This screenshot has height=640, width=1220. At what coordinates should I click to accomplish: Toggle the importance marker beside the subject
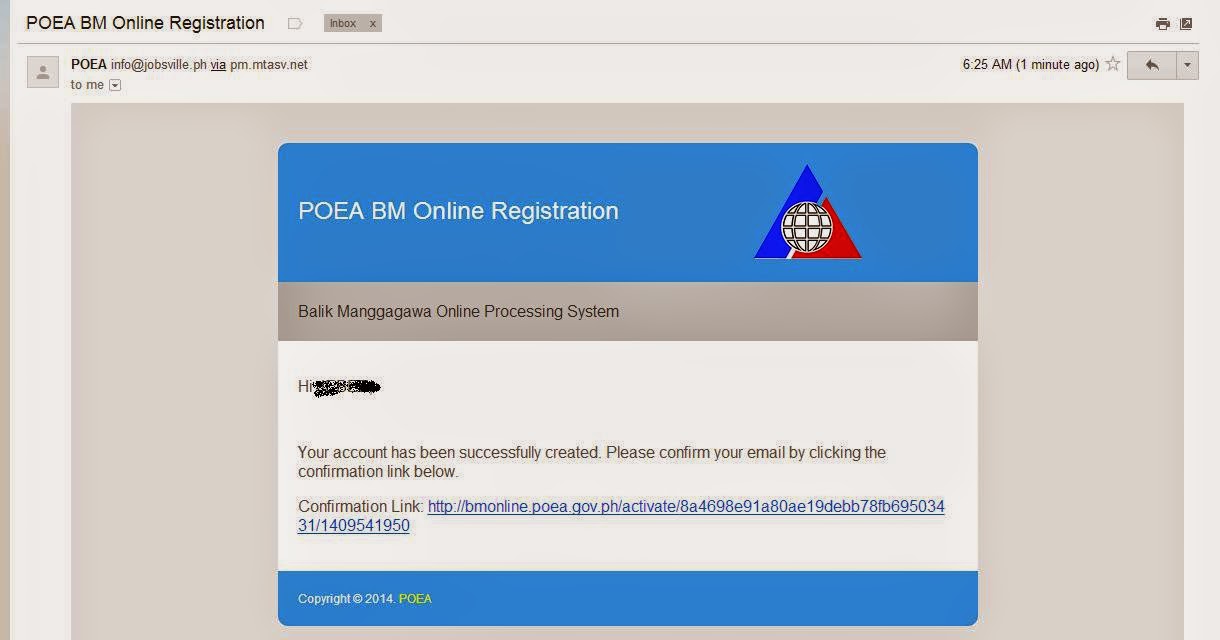[x=295, y=23]
